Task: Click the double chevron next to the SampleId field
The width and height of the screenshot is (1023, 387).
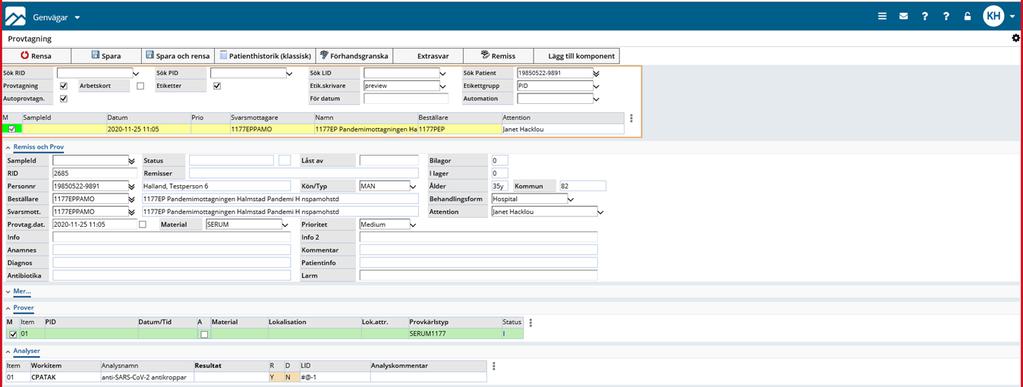Action: (x=131, y=161)
